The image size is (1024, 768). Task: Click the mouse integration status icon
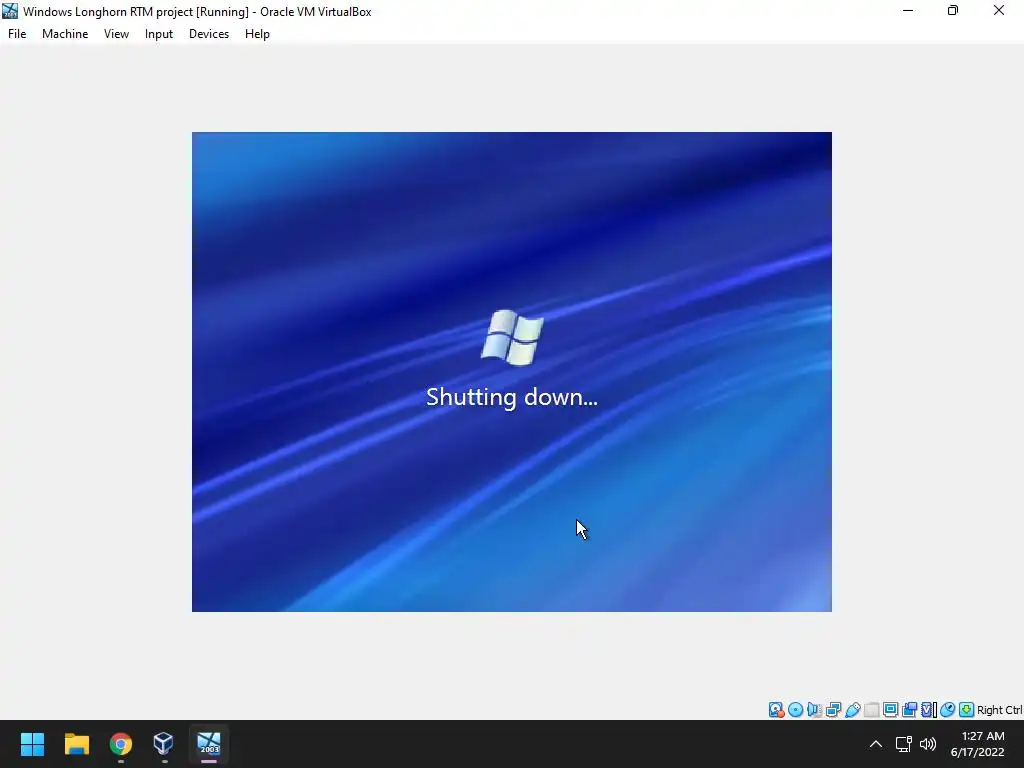(x=948, y=709)
